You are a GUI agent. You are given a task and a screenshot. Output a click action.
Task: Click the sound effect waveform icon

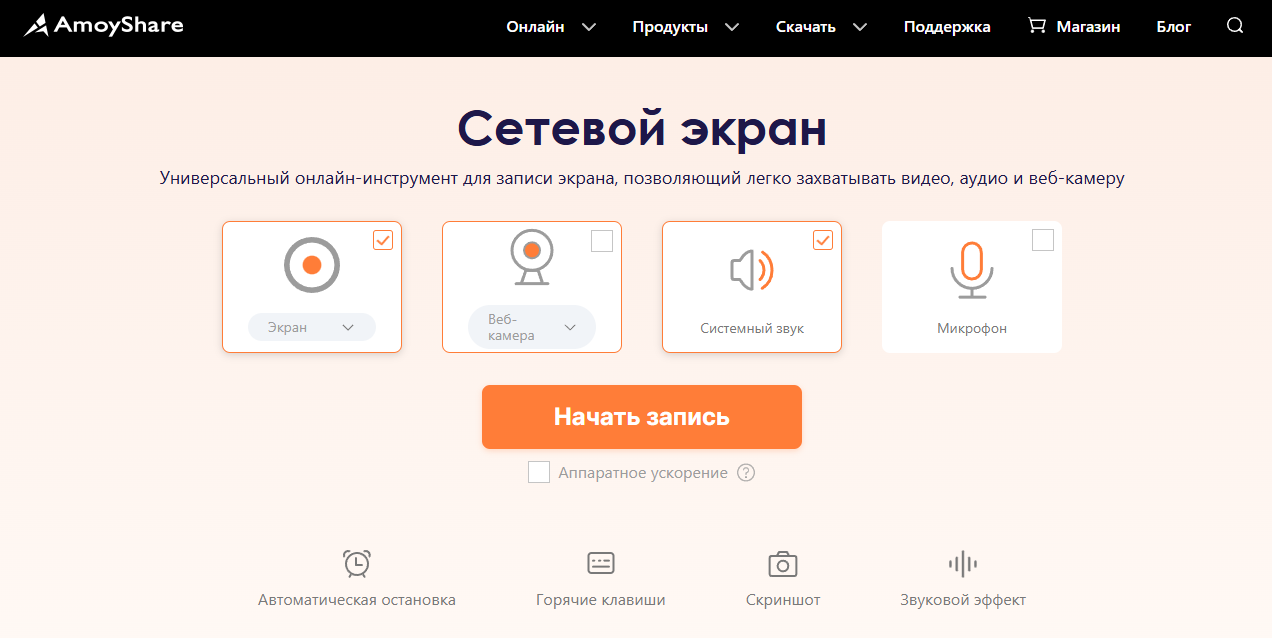[x=963, y=563]
